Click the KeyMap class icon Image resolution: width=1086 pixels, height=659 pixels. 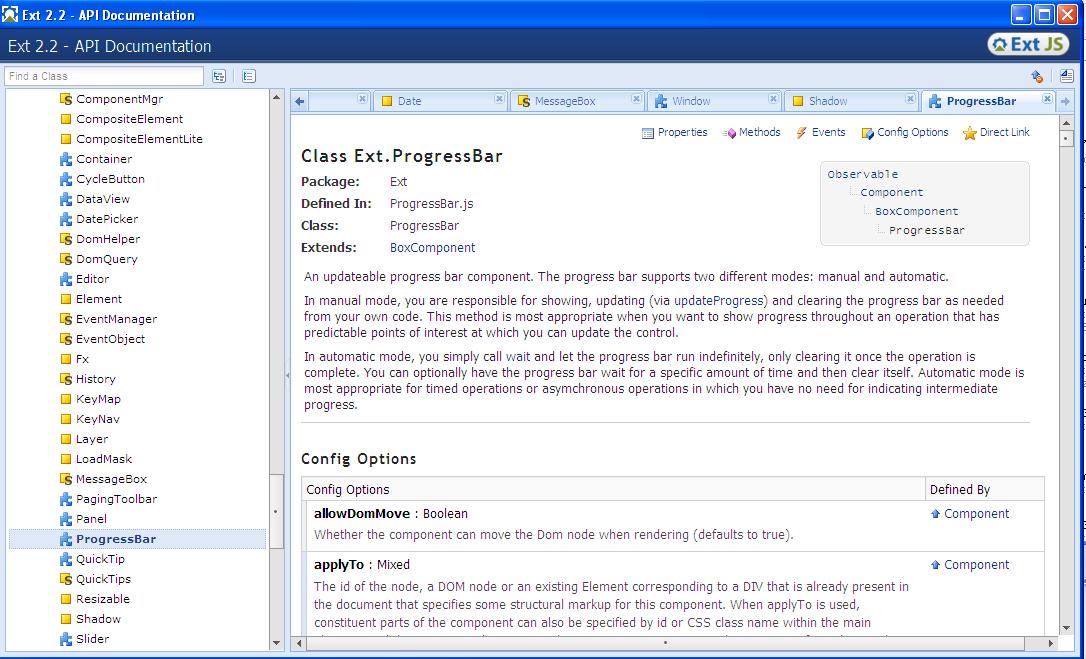(66, 399)
